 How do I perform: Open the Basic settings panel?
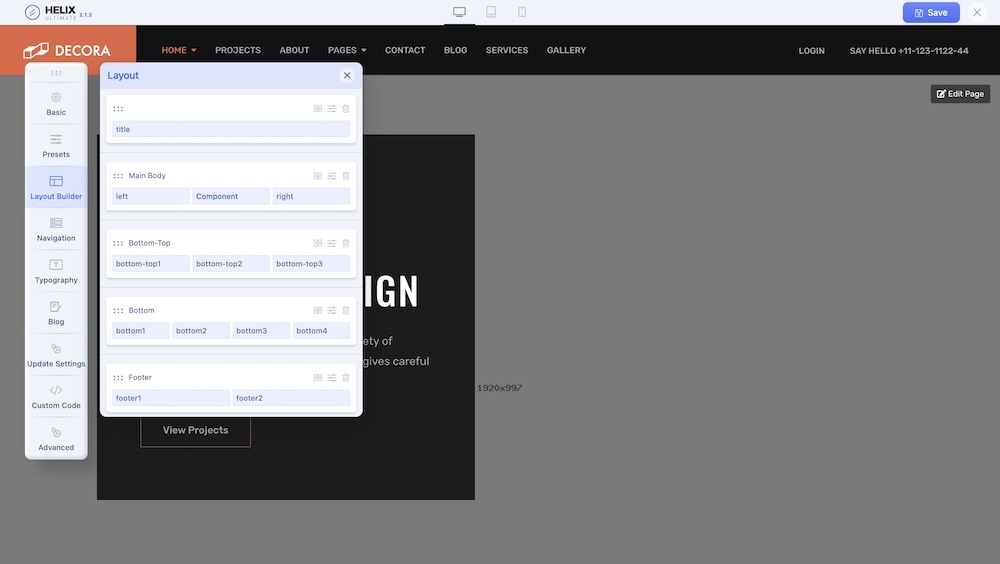[56, 104]
